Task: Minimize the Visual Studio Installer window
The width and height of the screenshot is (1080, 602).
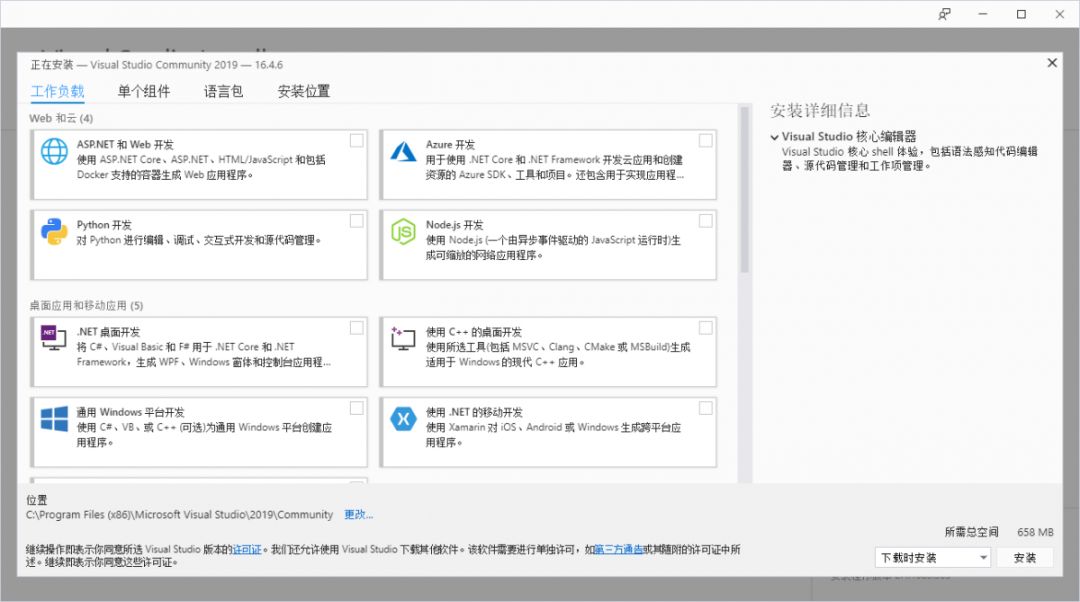Action: (983, 14)
